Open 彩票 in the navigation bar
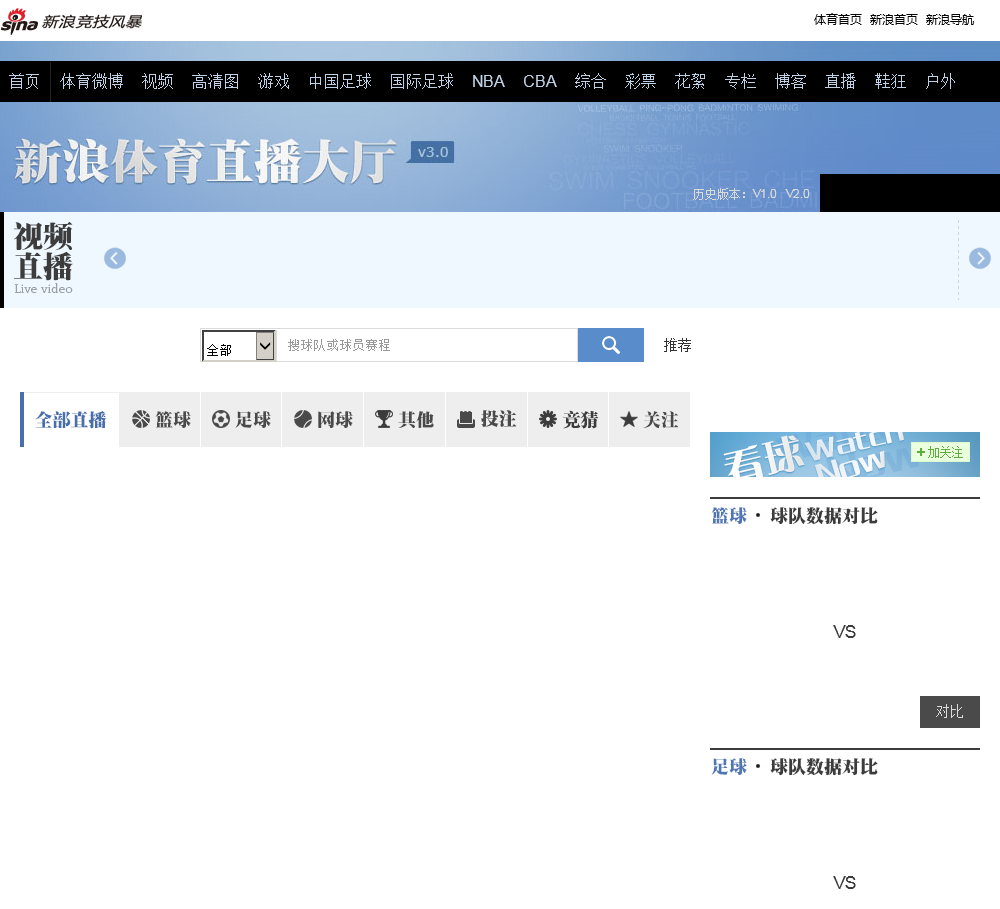 click(x=640, y=82)
